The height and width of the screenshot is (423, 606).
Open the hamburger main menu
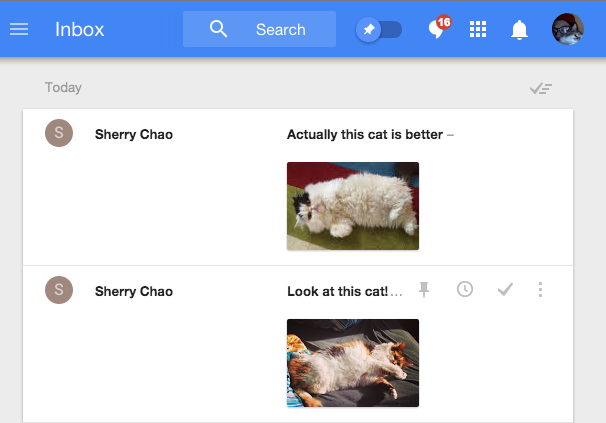click(x=18, y=29)
